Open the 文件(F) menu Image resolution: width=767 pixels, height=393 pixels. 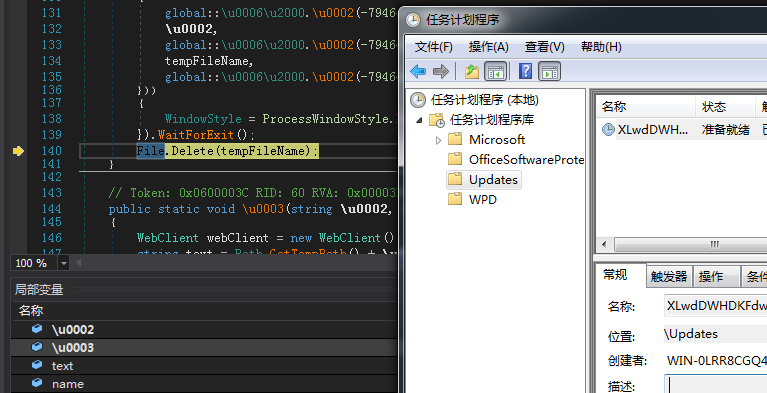point(433,47)
